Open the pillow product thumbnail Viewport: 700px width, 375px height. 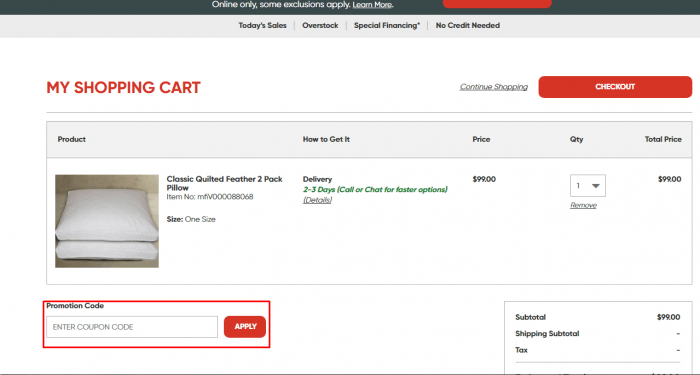[107, 221]
